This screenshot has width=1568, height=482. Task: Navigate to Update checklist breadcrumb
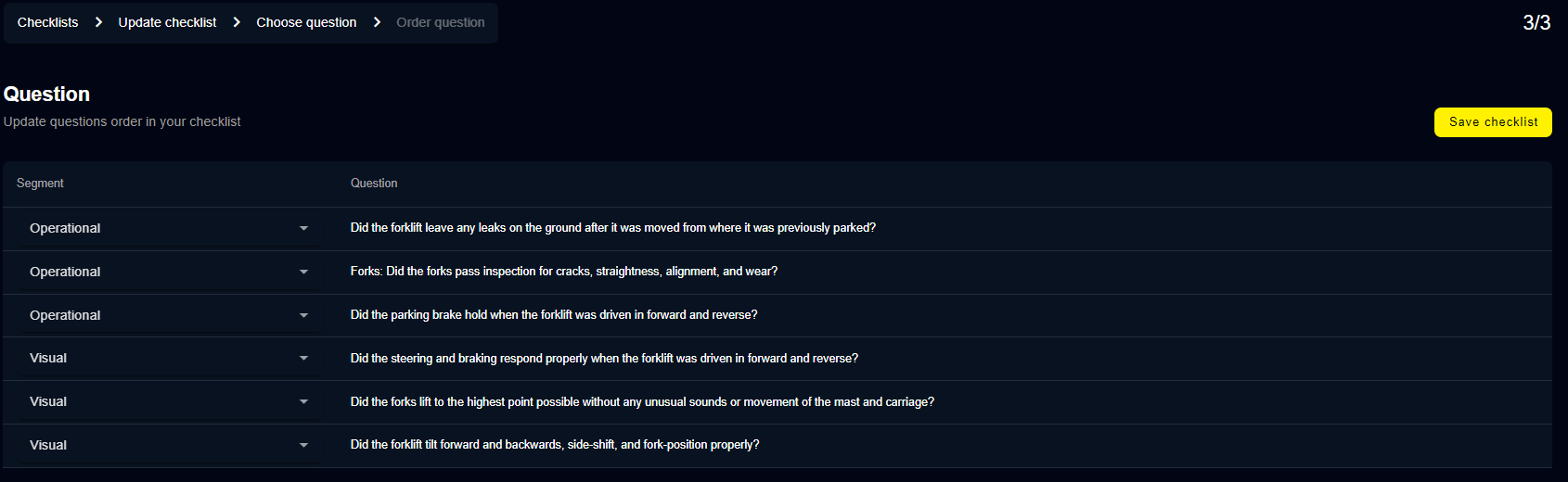point(167,22)
